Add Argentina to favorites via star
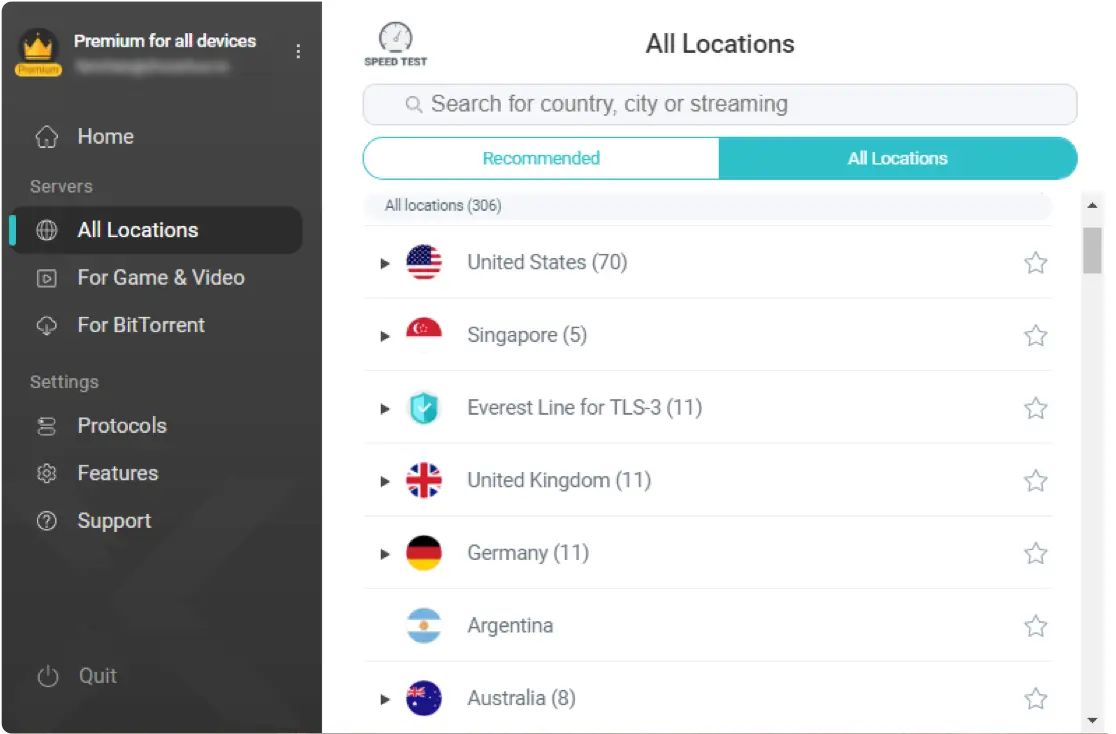The width and height of the screenshot is (1116, 734). (x=1036, y=626)
